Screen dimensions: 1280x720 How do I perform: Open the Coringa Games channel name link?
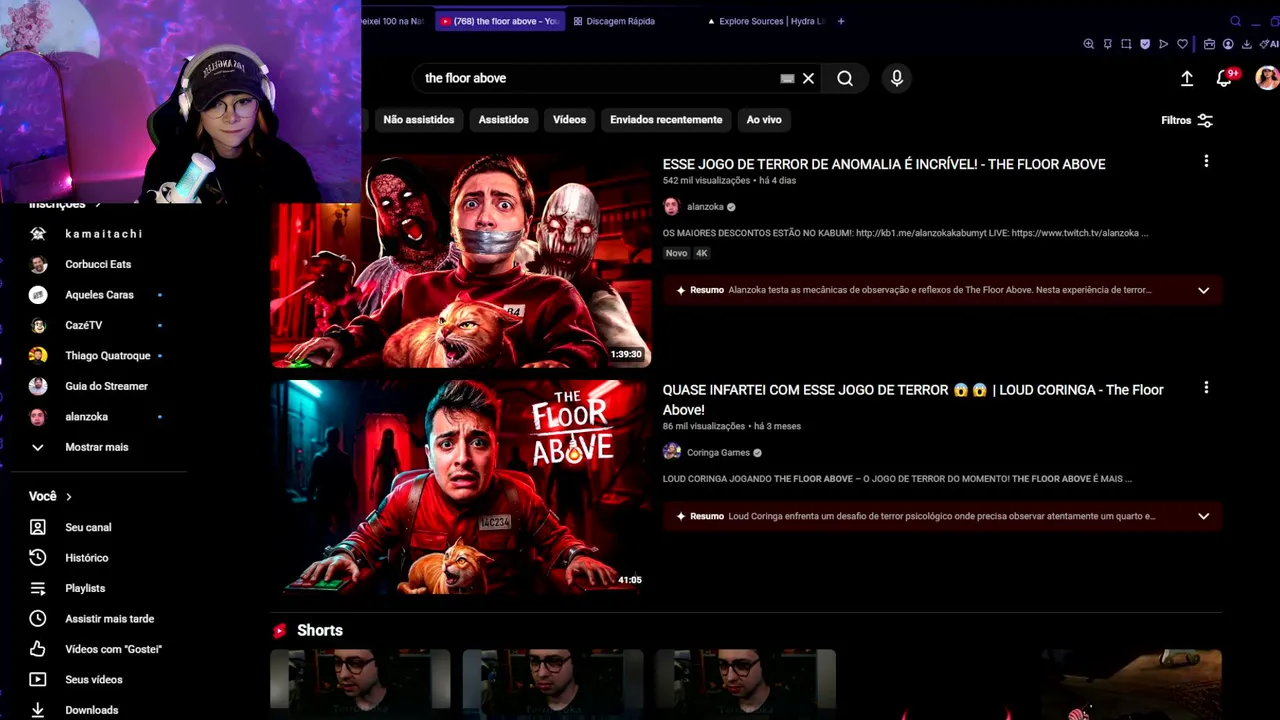point(718,453)
